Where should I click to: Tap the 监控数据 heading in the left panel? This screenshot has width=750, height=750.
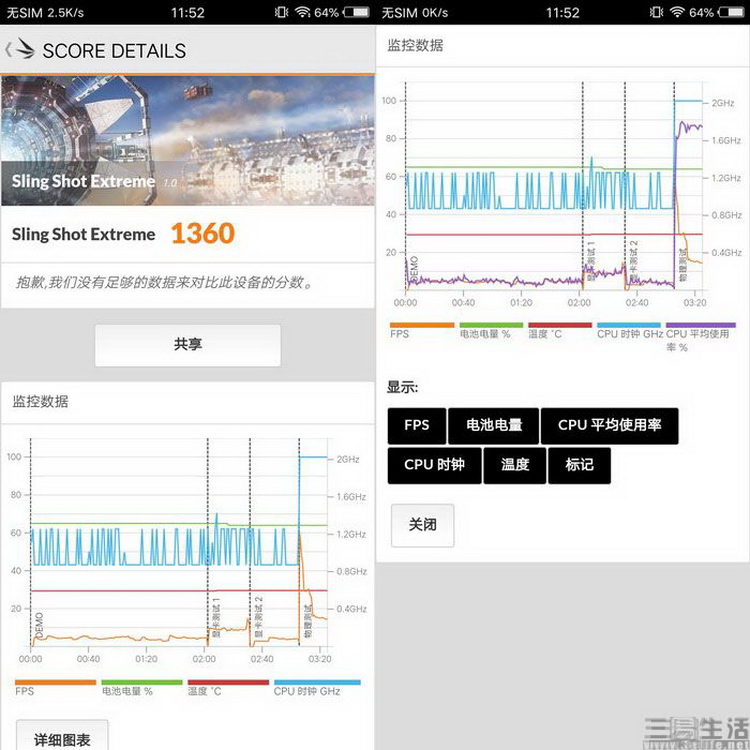(40, 401)
